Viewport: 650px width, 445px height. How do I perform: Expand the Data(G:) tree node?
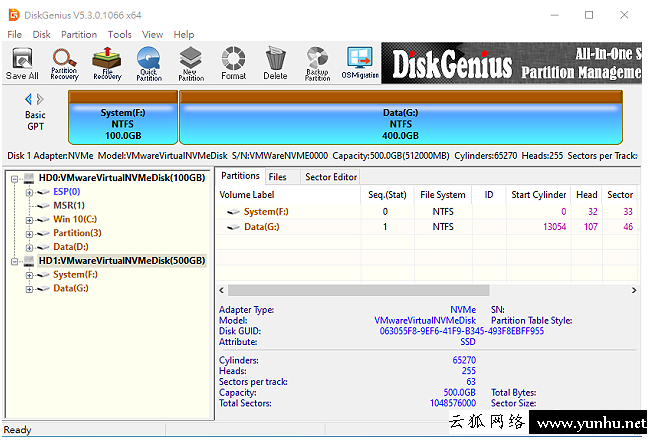pos(29,289)
